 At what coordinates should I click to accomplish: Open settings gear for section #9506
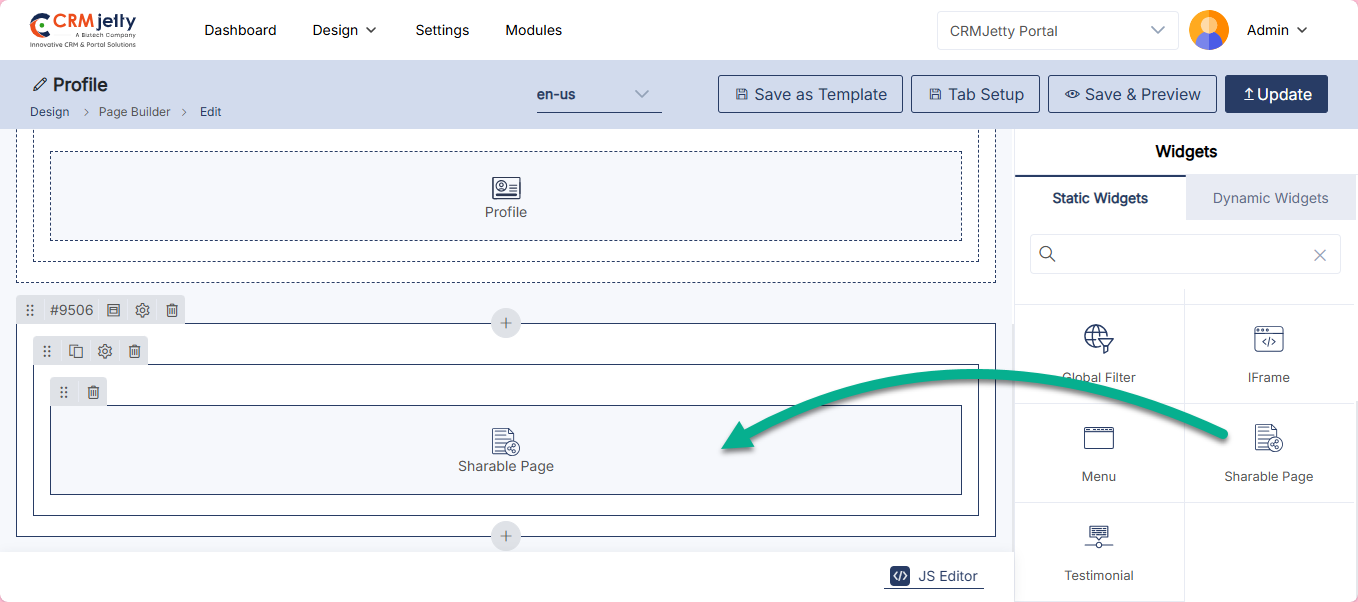coord(143,311)
